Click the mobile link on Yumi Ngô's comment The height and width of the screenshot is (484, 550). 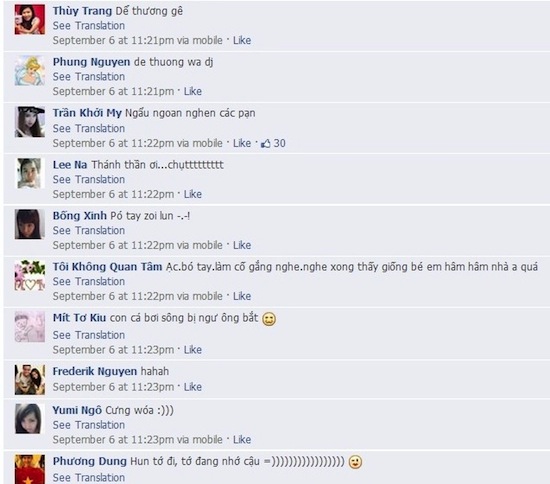[208, 439]
